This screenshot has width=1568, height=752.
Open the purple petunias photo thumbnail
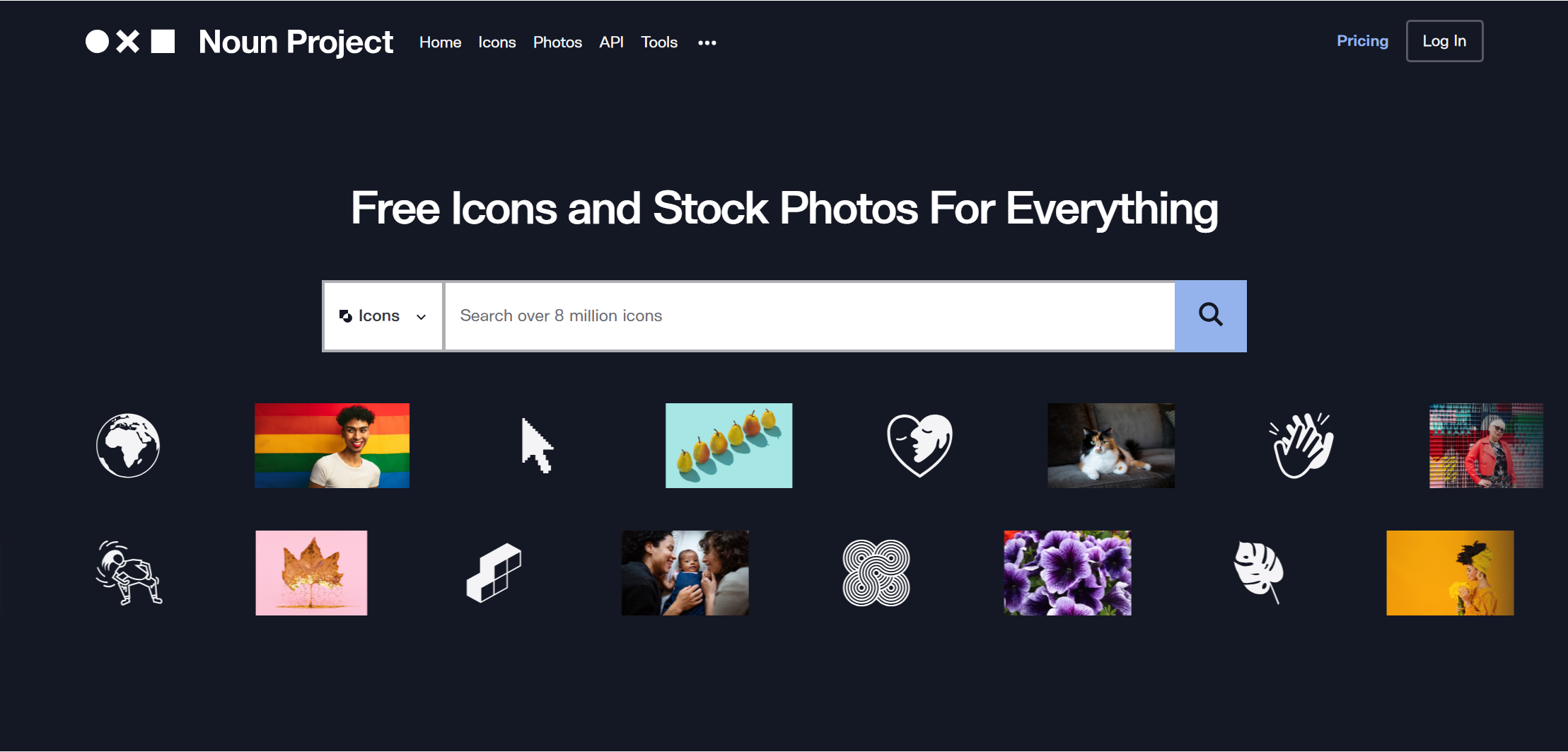(1067, 573)
